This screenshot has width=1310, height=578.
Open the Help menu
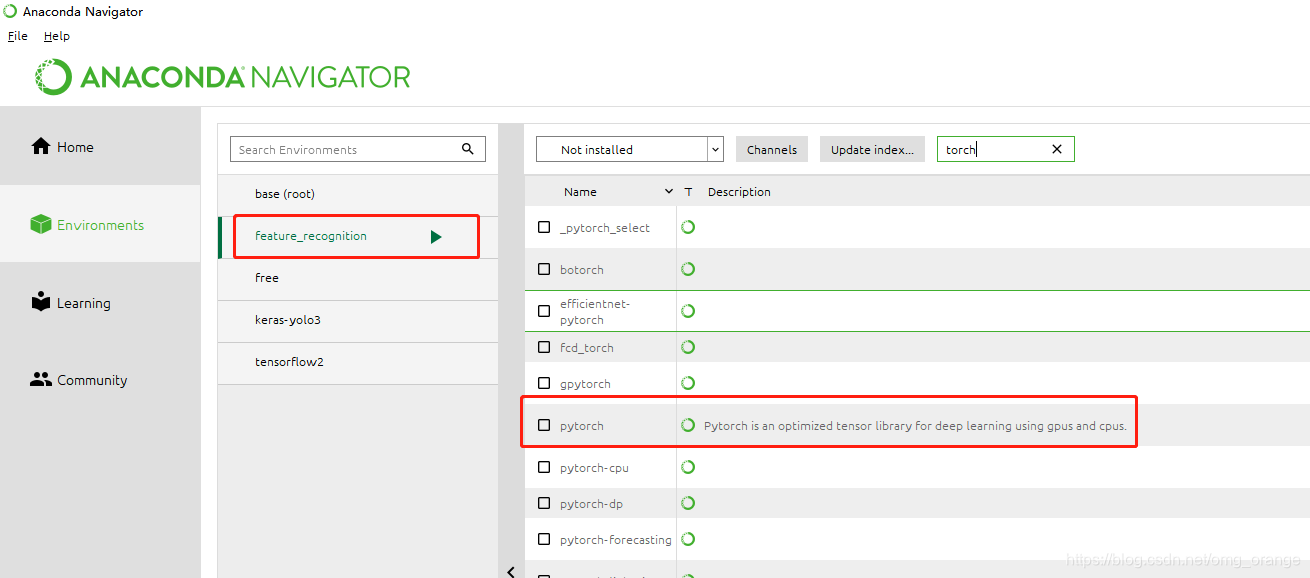pos(57,36)
